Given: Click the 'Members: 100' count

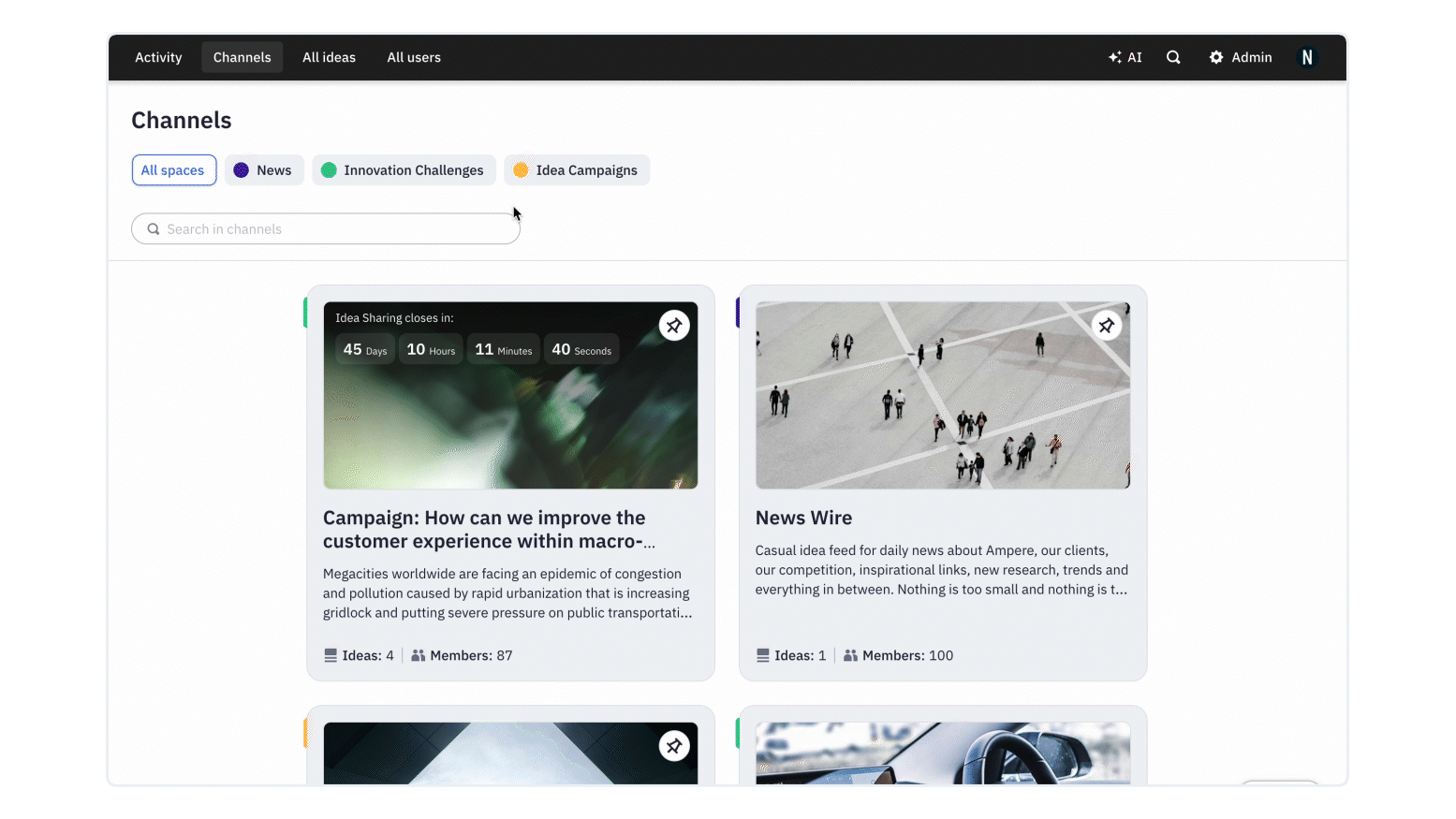Looking at the screenshot, I should pyautogui.click(x=899, y=655).
